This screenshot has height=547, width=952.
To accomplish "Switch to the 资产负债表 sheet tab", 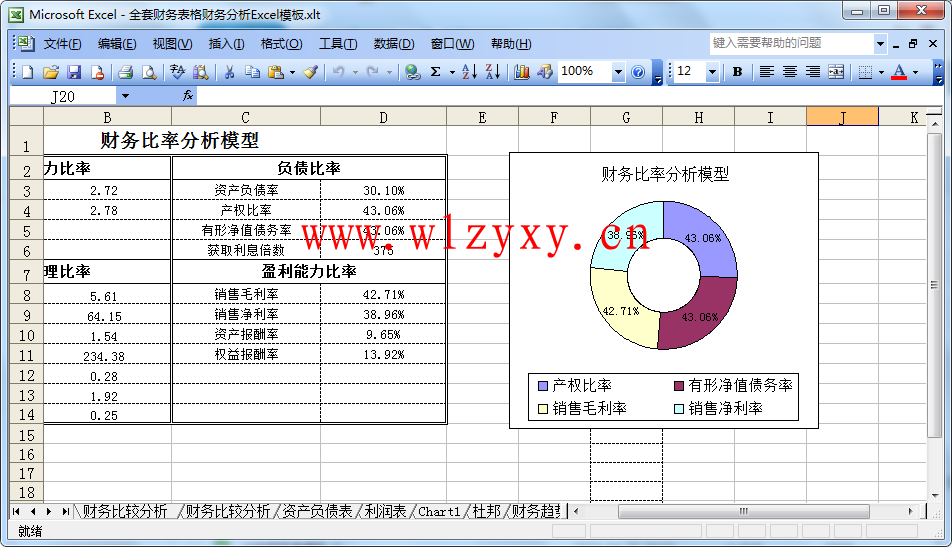I will tap(317, 511).
